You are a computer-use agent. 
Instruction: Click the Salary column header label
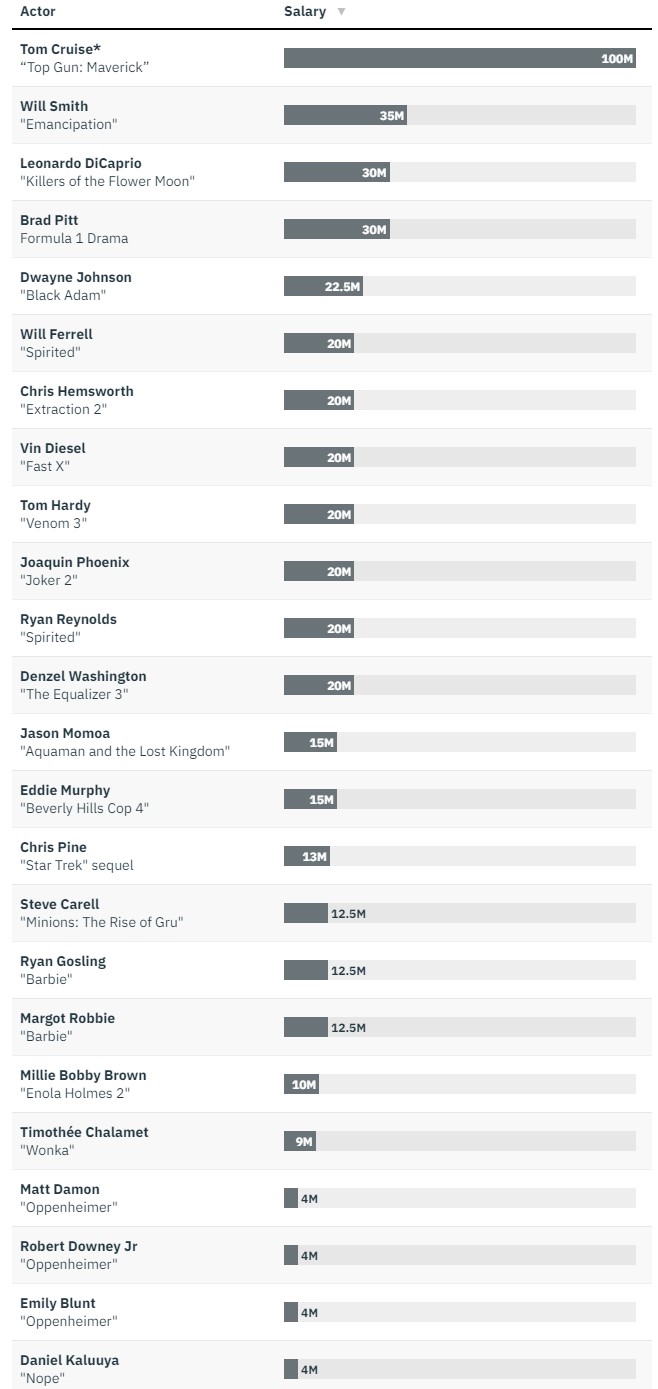305,11
